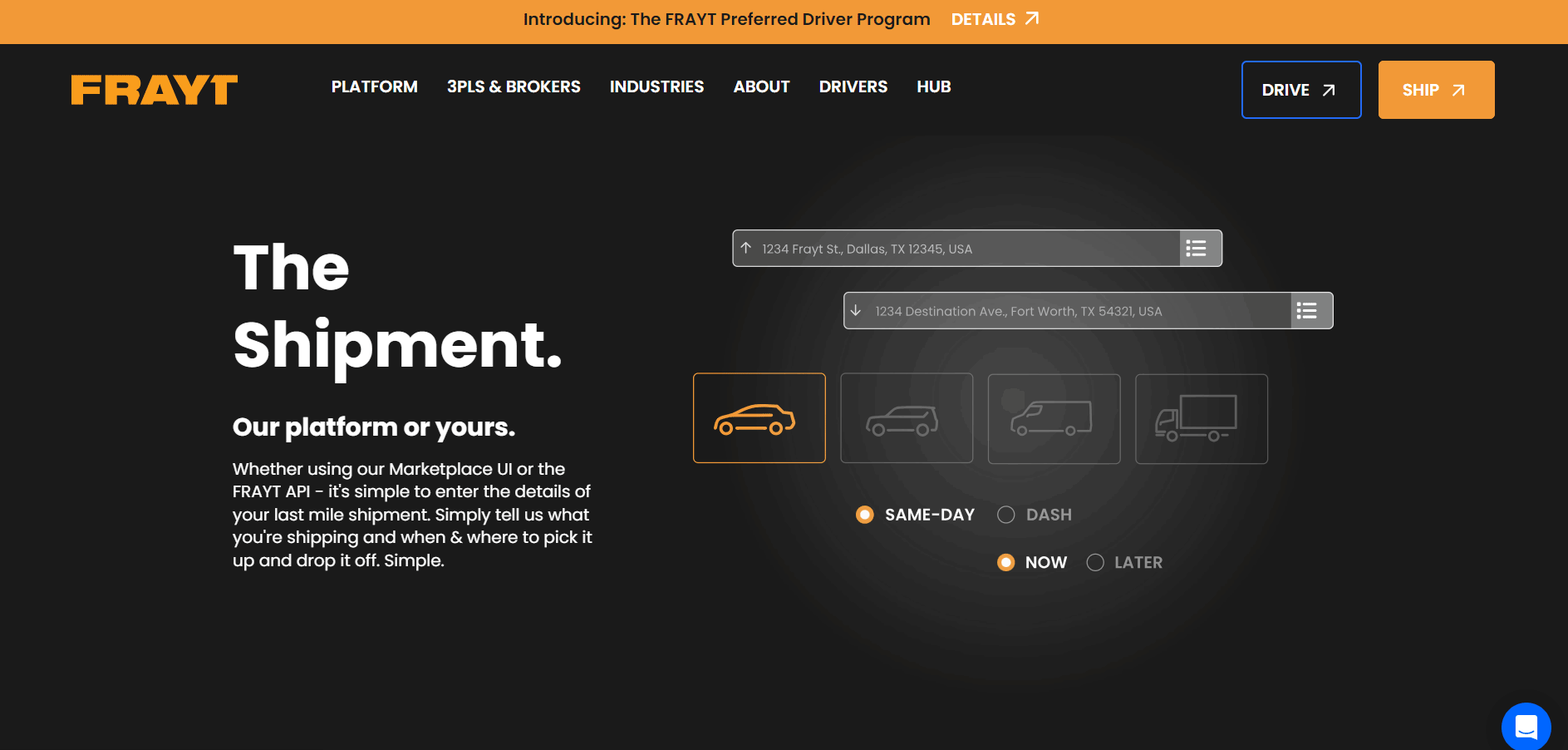Click the FRAYT logo

[155, 90]
